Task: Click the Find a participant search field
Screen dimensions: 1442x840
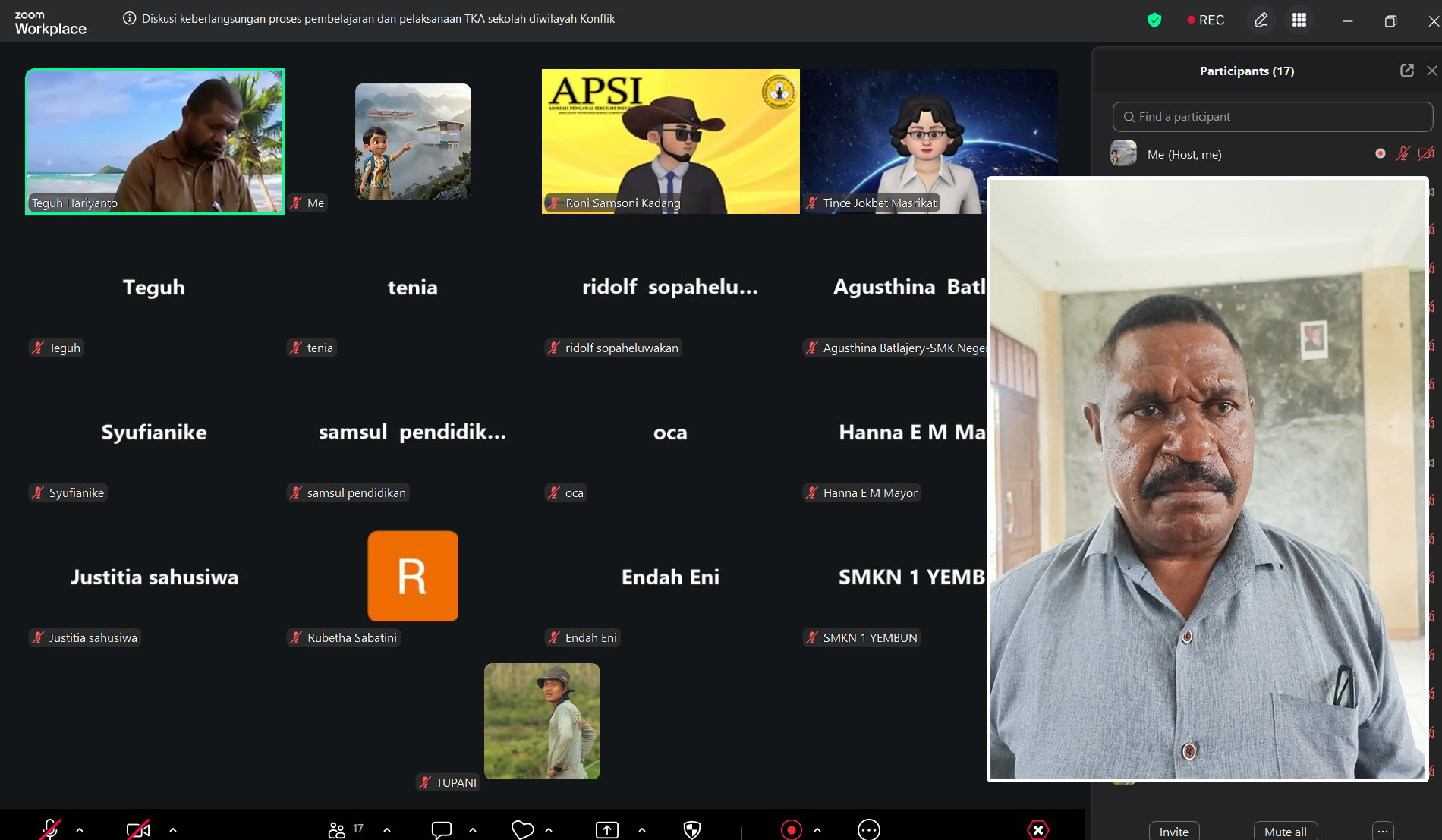Action: (1273, 117)
